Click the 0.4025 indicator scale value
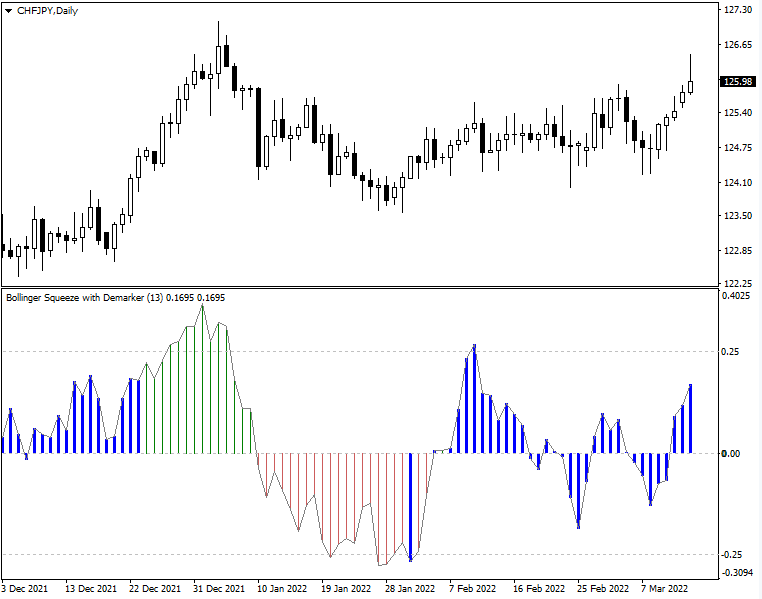The height and width of the screenshot is (599, 762). [x=736, y=295]
